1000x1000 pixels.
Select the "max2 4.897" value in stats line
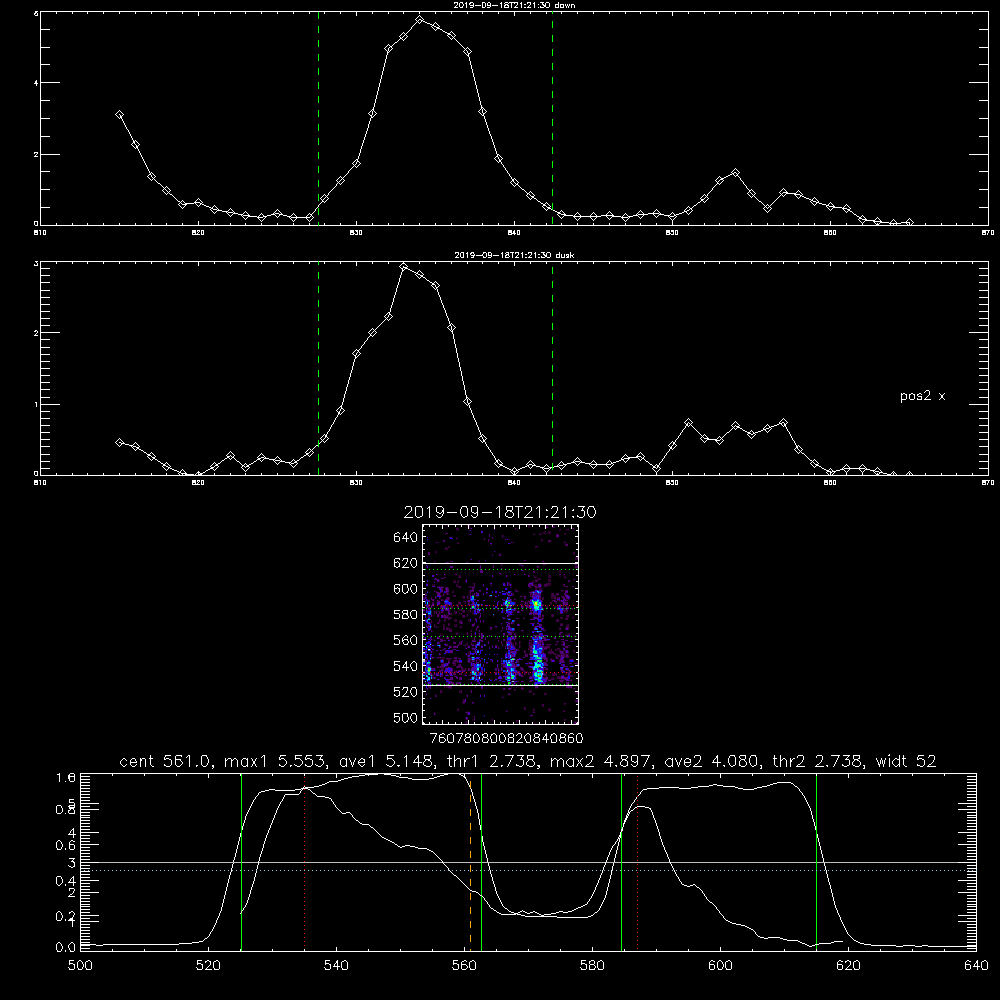click(x=601, y=761)
